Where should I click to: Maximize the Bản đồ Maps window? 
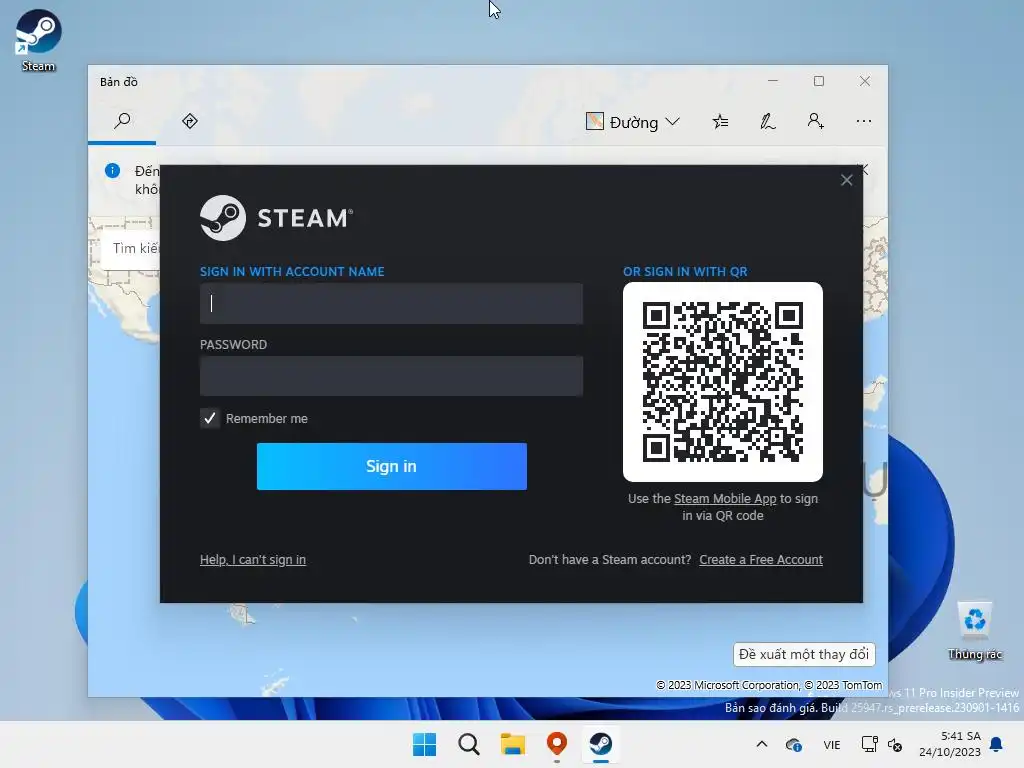pos(819,81)
